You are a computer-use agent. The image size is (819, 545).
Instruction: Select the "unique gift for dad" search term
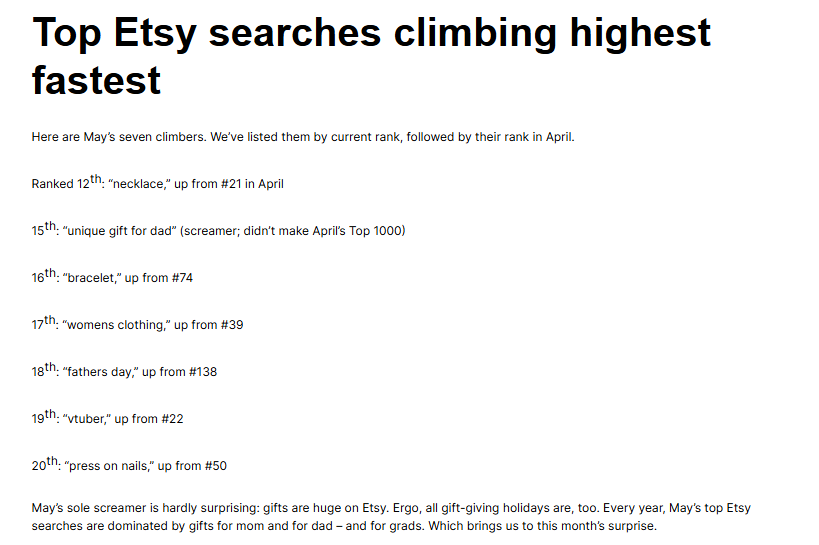pyautogui.click(x=120, y=231)
